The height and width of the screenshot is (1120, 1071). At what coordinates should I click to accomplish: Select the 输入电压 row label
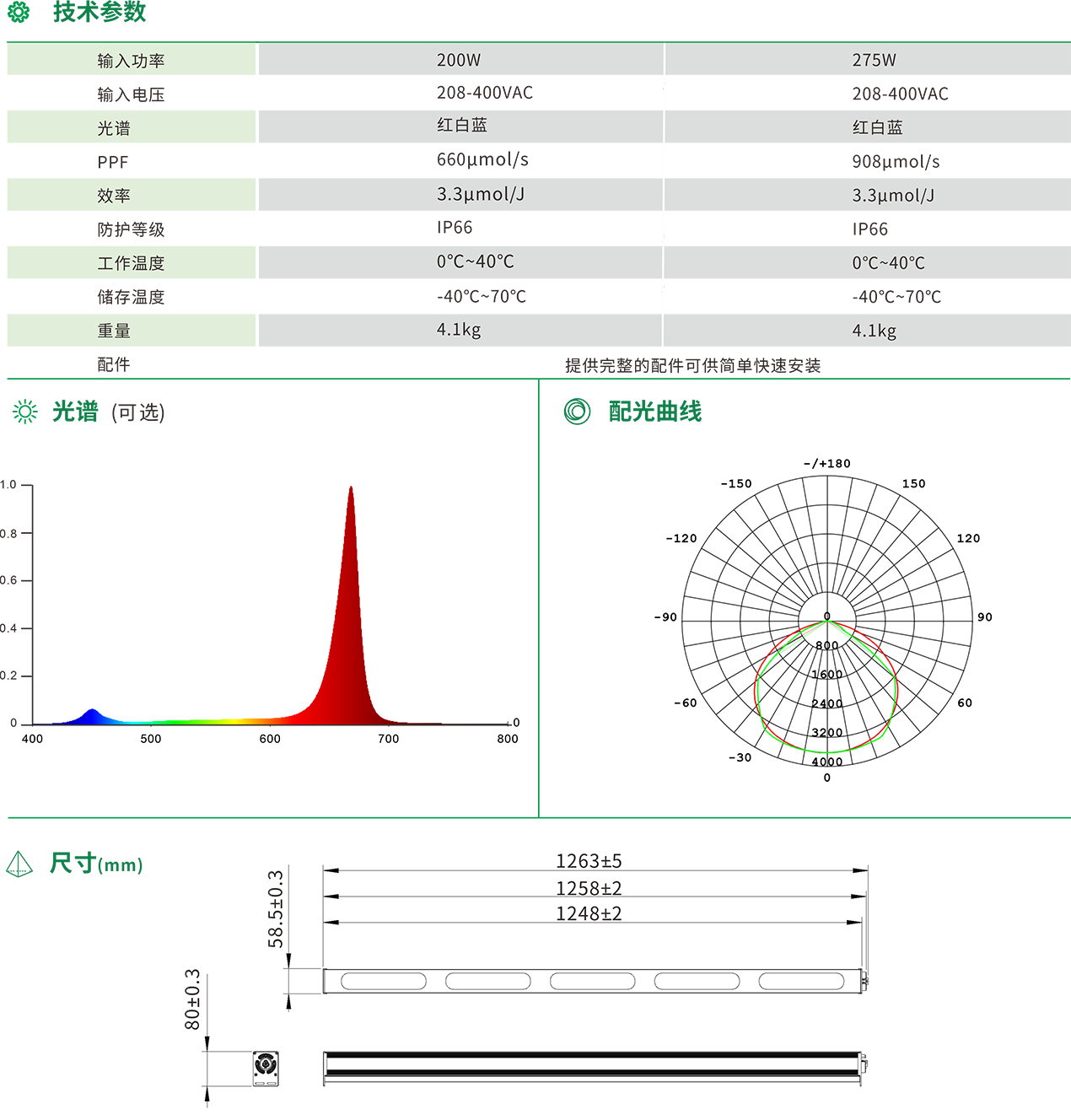[x=131, y=94]
